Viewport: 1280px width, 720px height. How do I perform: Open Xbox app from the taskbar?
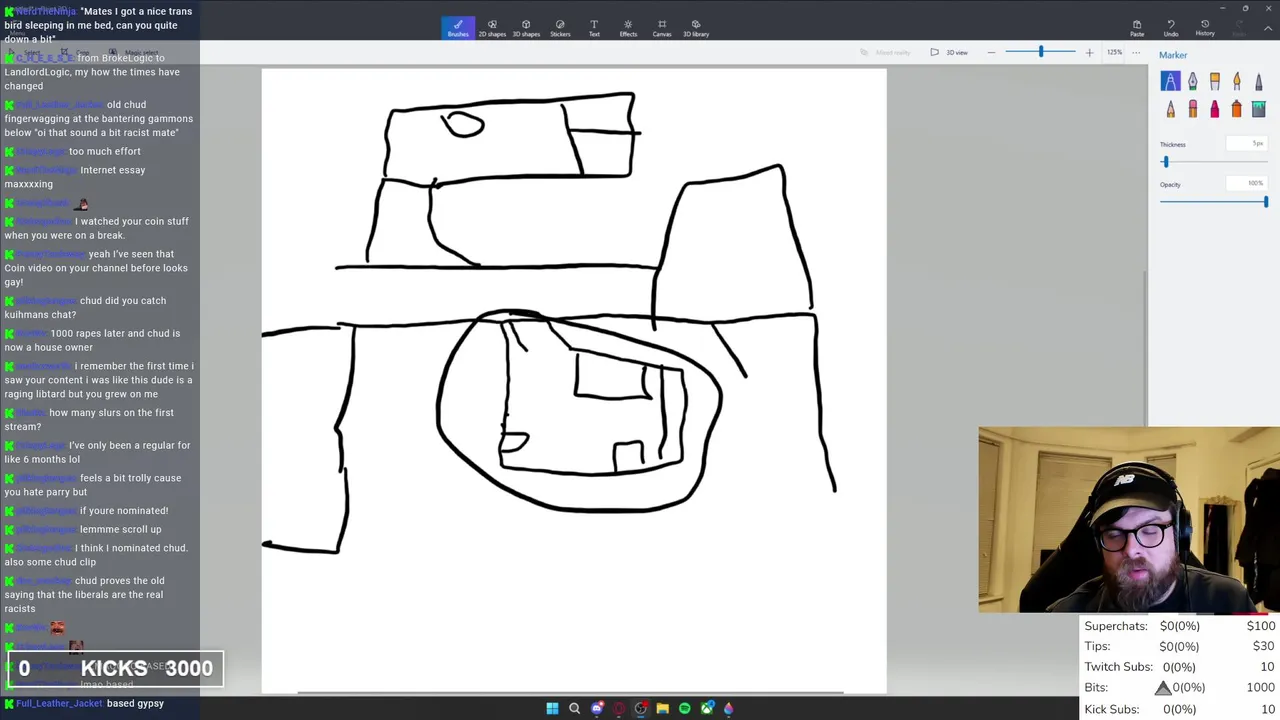(x=707, y=709)
